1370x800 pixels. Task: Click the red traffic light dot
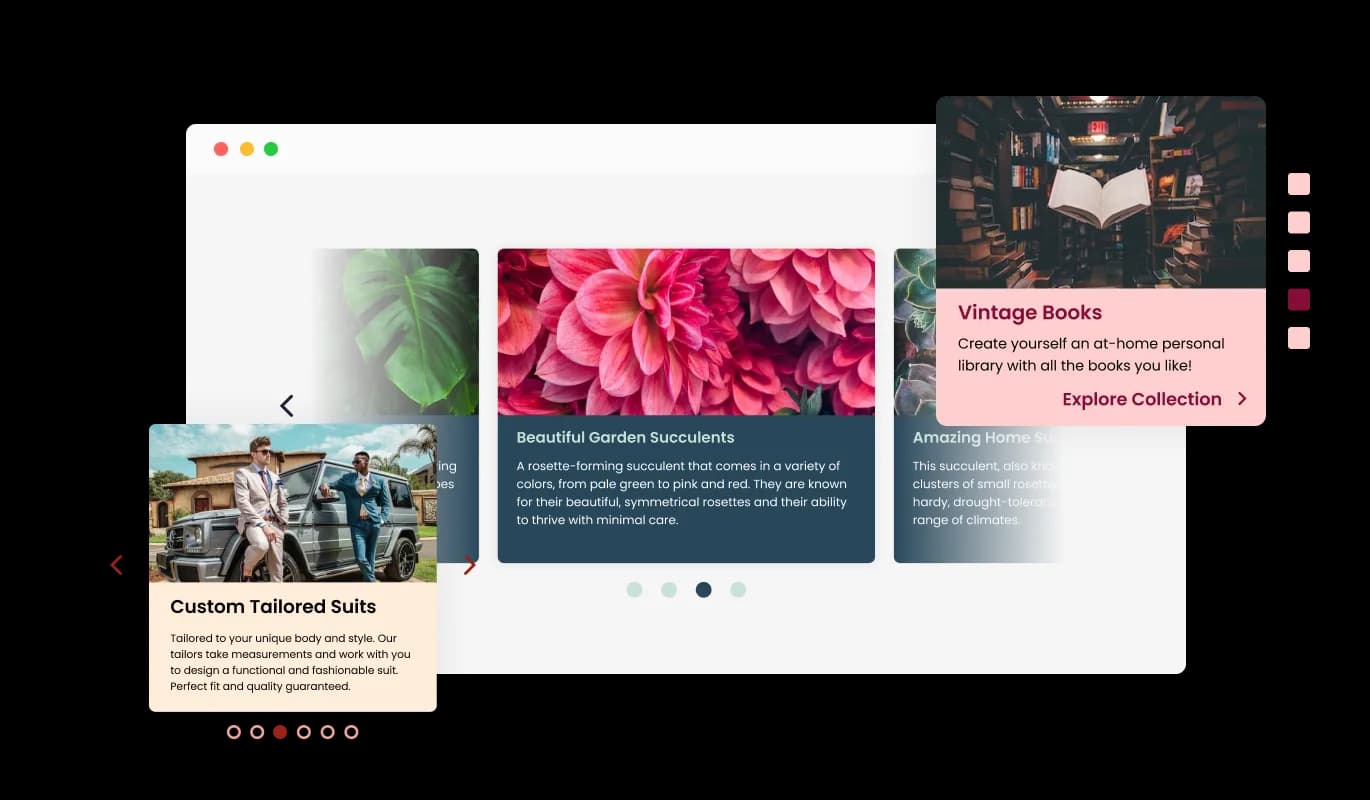pos(221,148)
